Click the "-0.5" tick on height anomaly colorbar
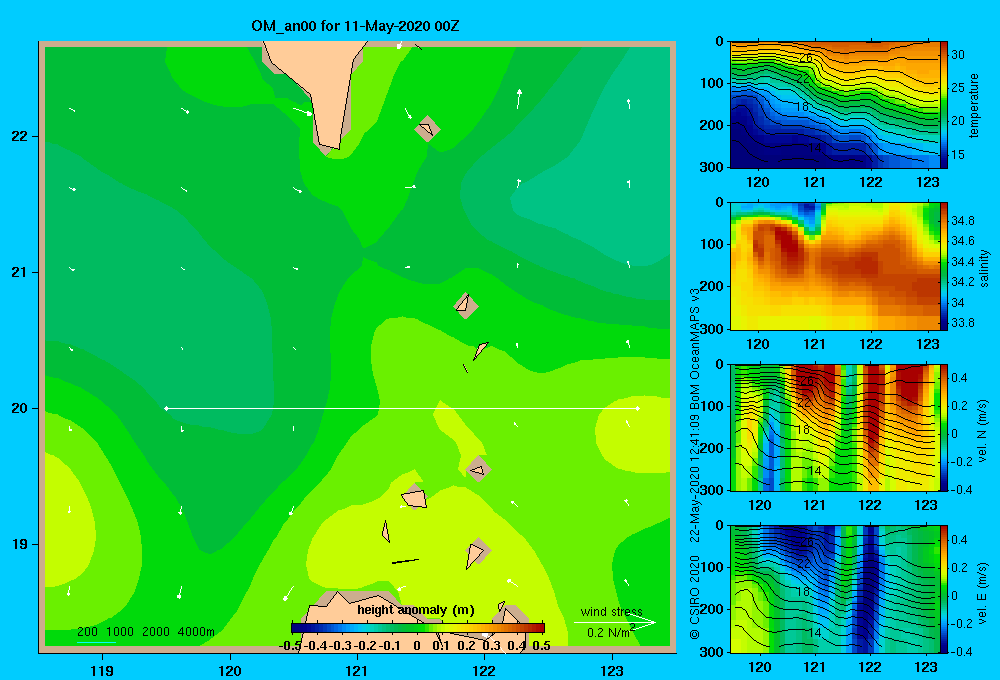The width and height of the screenshot is (1000, 680). pos(290,646)
